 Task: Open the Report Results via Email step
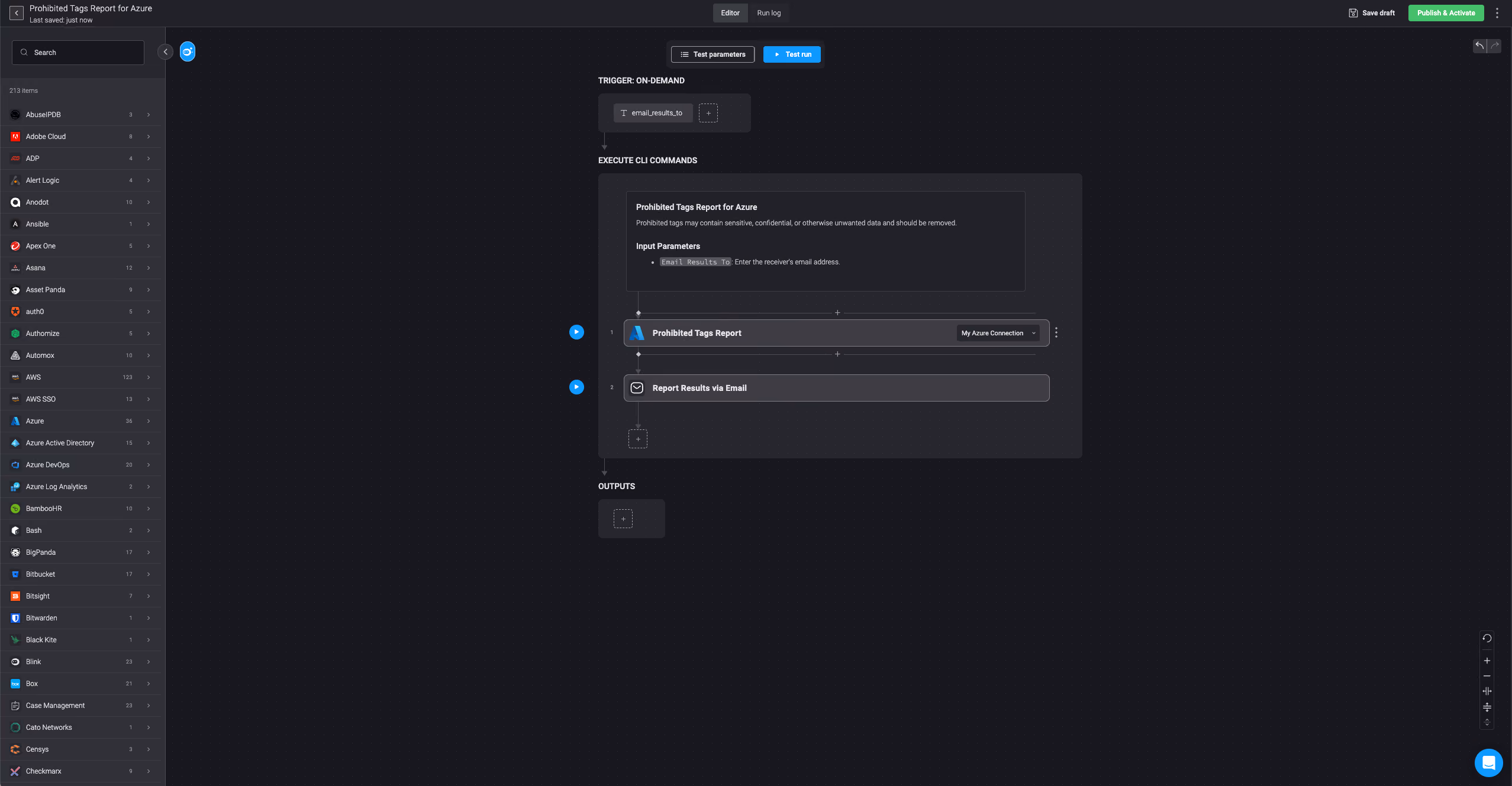pos(837,388)
